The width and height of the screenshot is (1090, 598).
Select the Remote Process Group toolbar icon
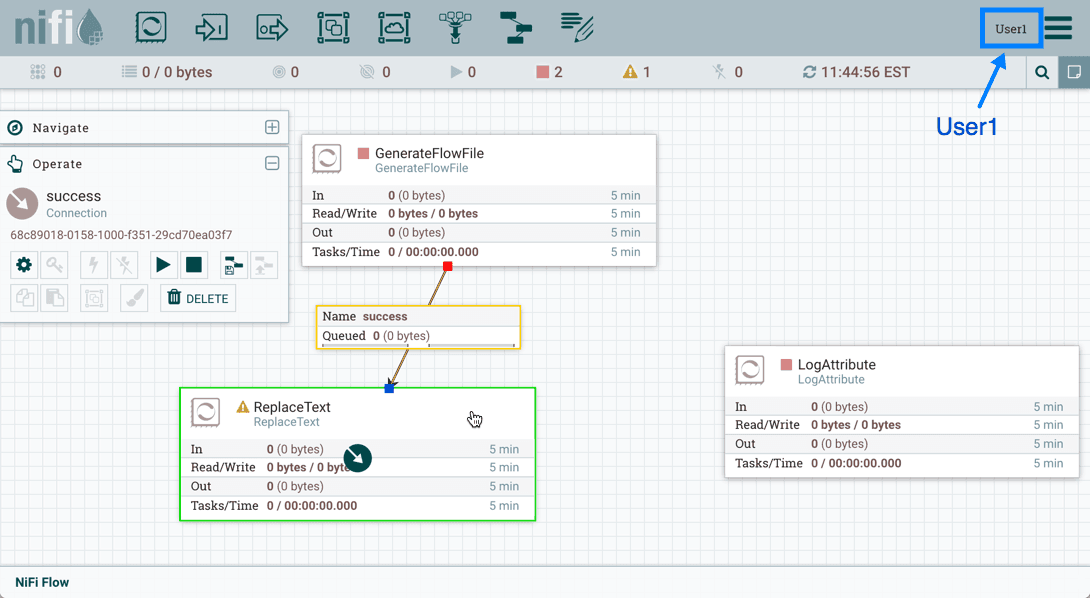pos(394,27)
